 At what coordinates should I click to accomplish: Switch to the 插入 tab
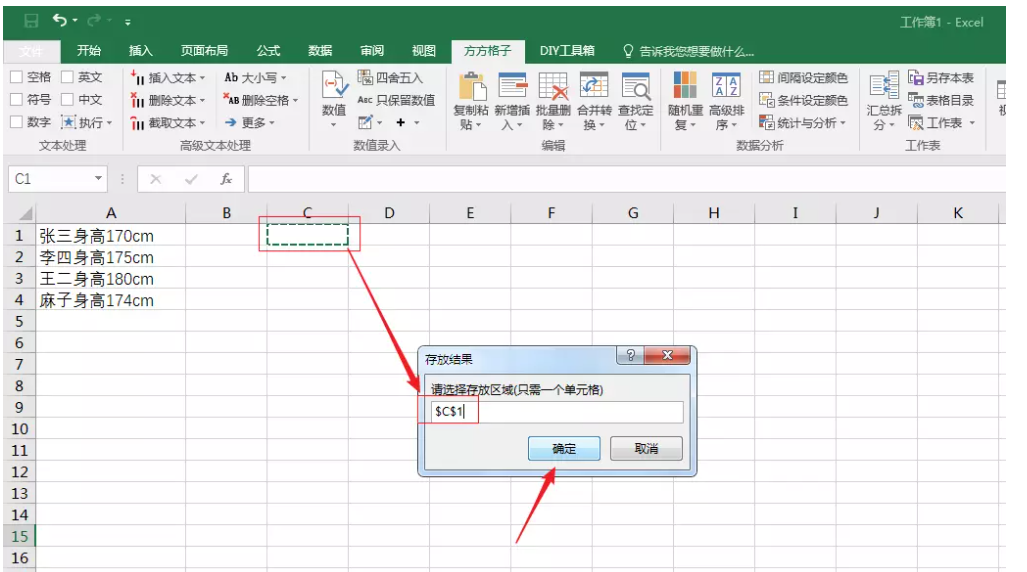pos(140,50)
